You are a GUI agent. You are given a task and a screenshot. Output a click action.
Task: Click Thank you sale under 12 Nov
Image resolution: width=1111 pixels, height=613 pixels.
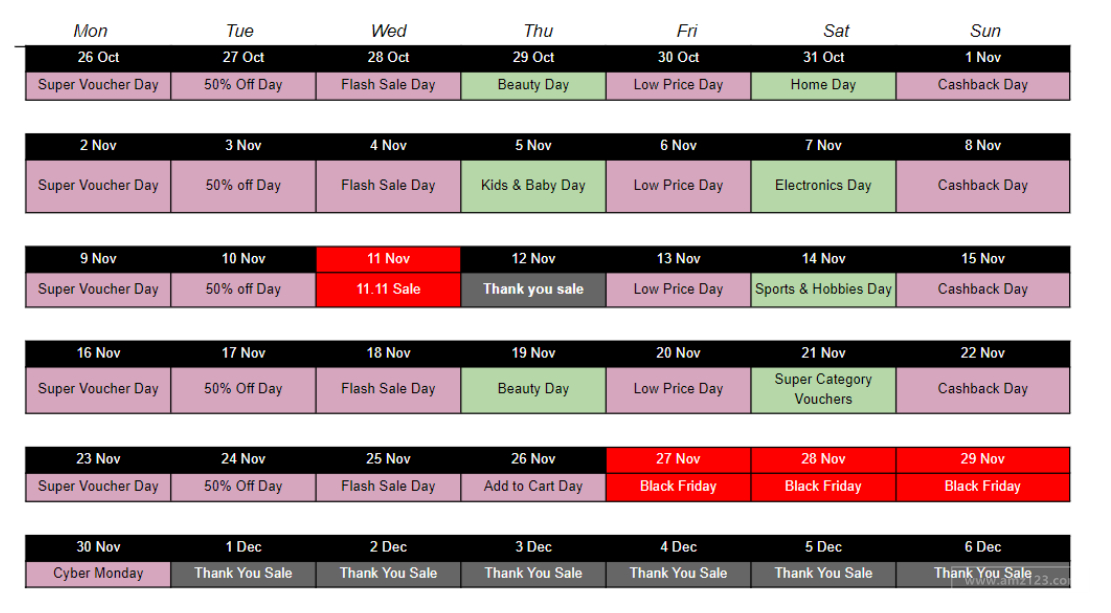533,289
